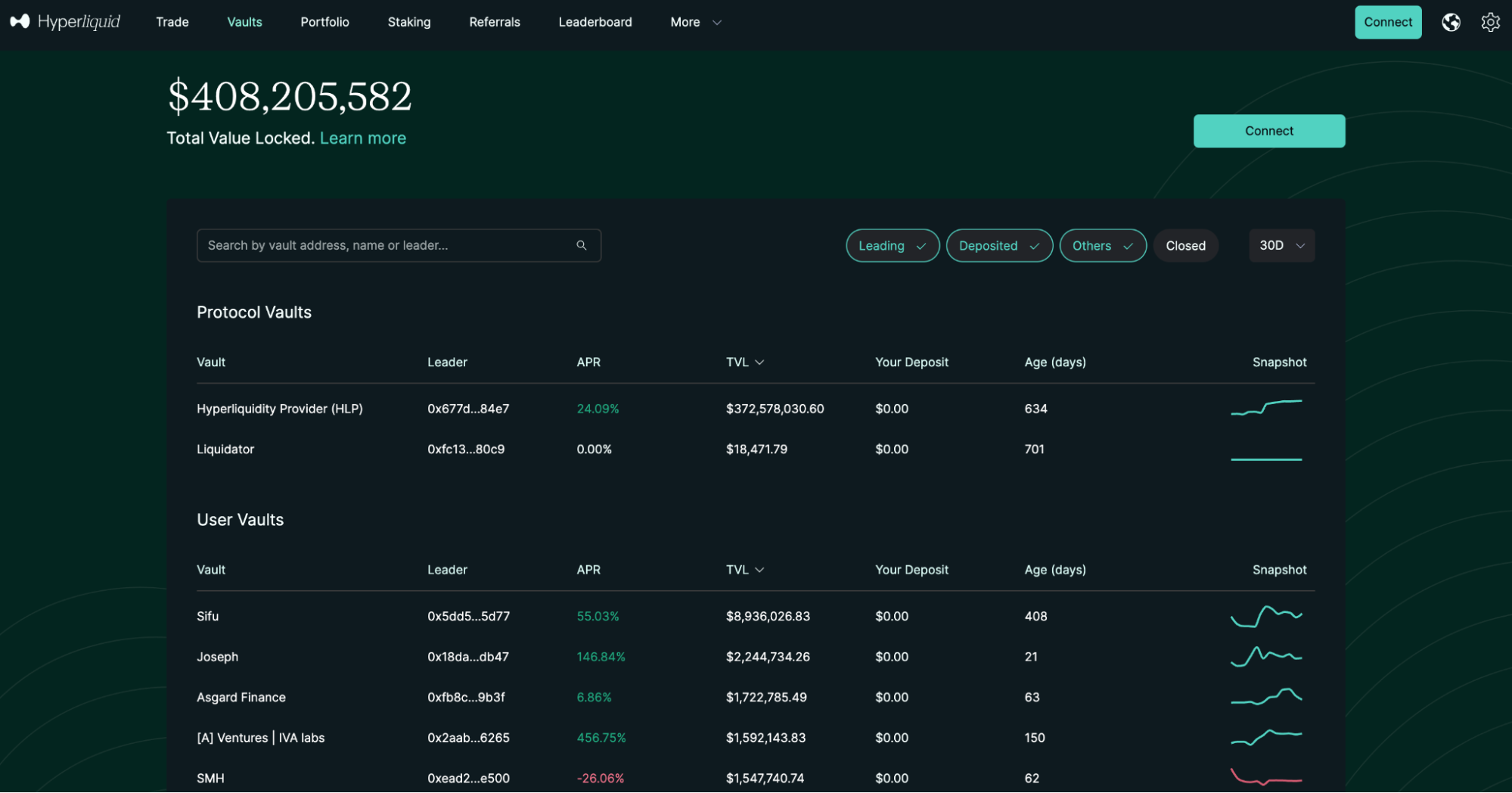This screenshot has height=793, width=1512.
Task: Open the Learn more link
Action: pos(363,138)
